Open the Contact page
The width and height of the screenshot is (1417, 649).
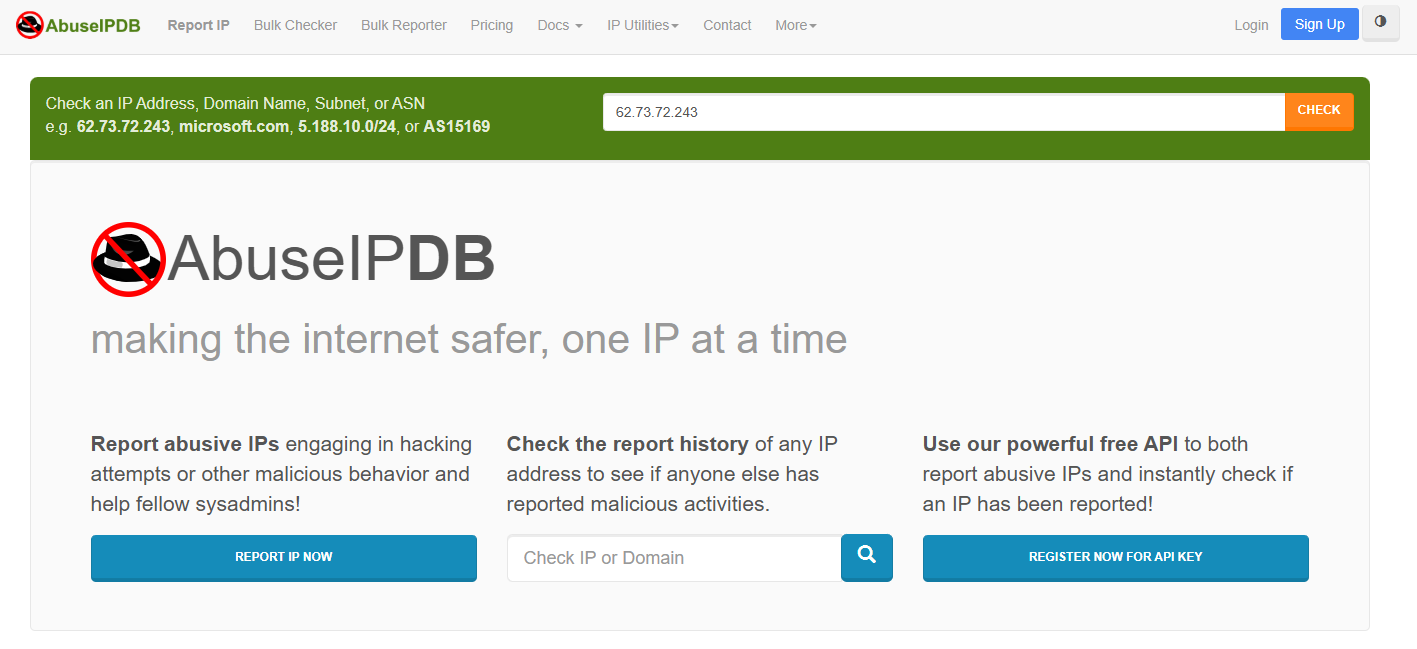[x=727, y=25]
